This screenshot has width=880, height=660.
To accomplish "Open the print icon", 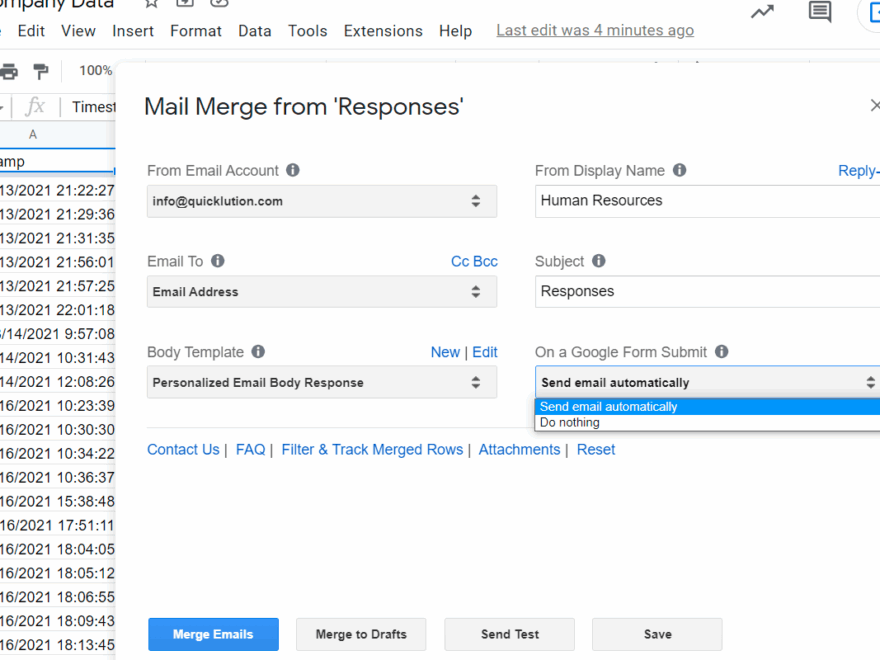I will (x=9, y=71).
